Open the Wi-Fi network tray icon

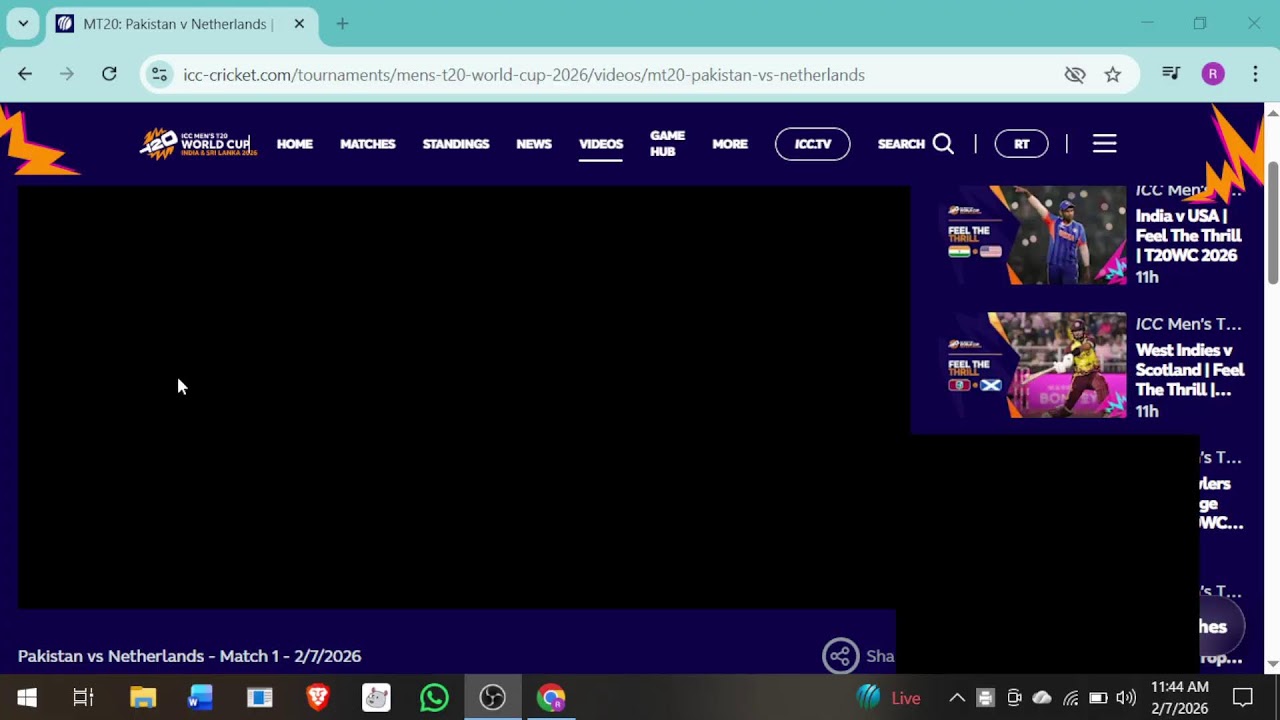(1070, 698)
